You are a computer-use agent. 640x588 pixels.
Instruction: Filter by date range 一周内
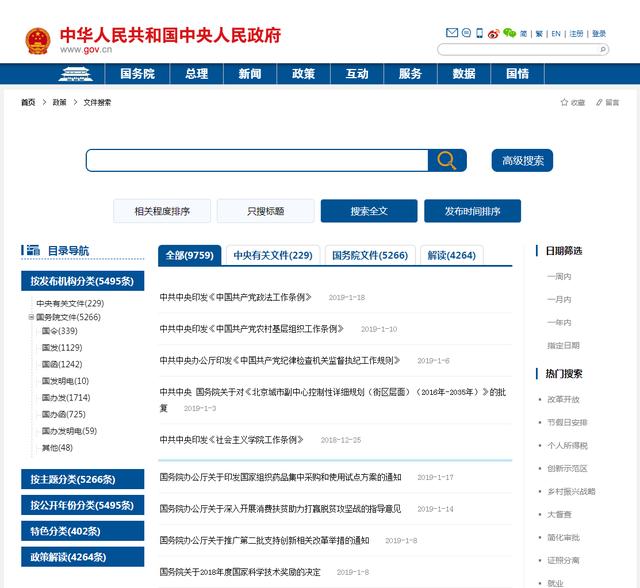558,276
